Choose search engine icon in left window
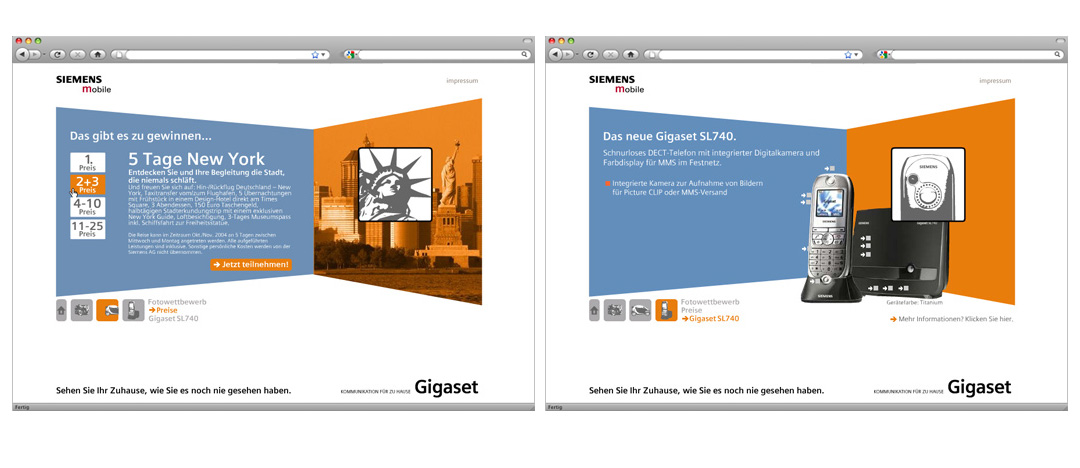1080x468 pixels. pos(351,54)
